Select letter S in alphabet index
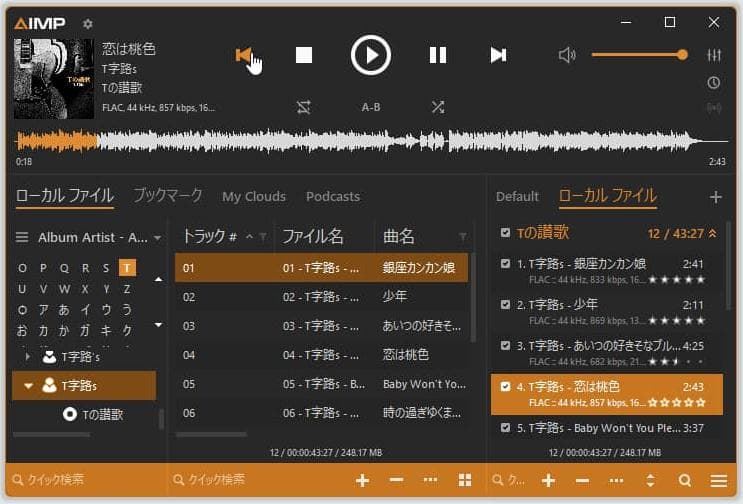This screenshot has width=743, height=504. pyautogui.click(x=106, y=268)
